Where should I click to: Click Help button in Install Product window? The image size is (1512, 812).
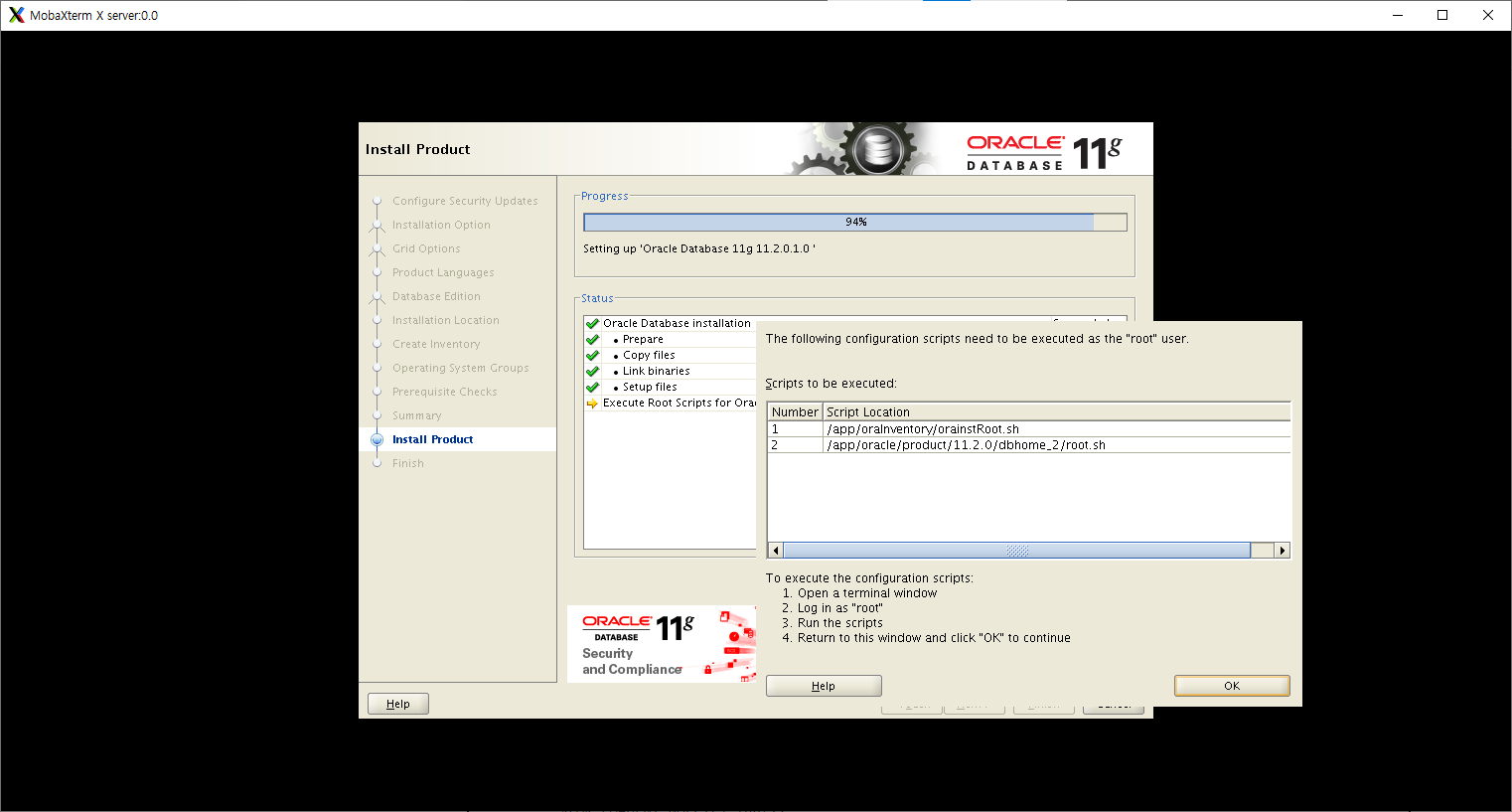tap(397, 704)
